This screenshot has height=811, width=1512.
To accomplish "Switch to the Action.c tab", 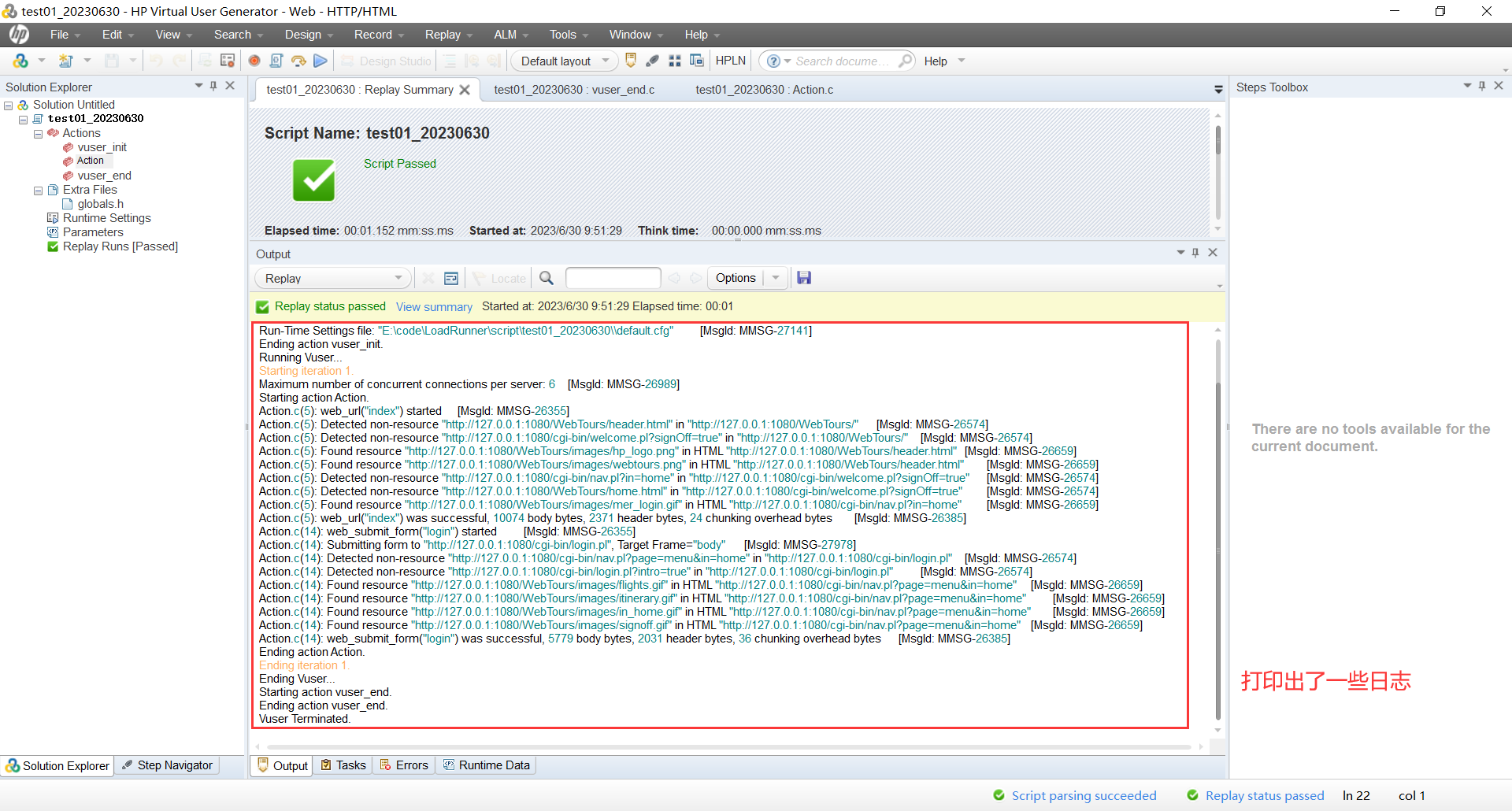I will [x=764, y=90].
